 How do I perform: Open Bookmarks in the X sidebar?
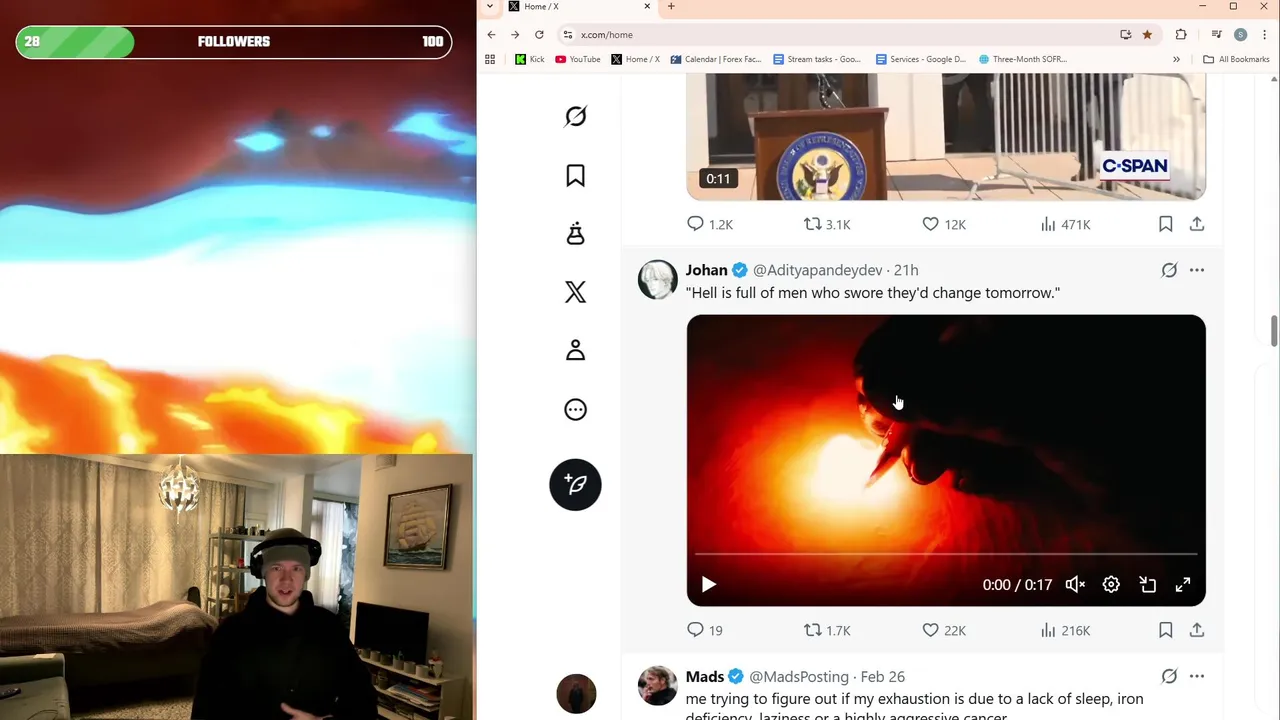(x=575, y=176)
